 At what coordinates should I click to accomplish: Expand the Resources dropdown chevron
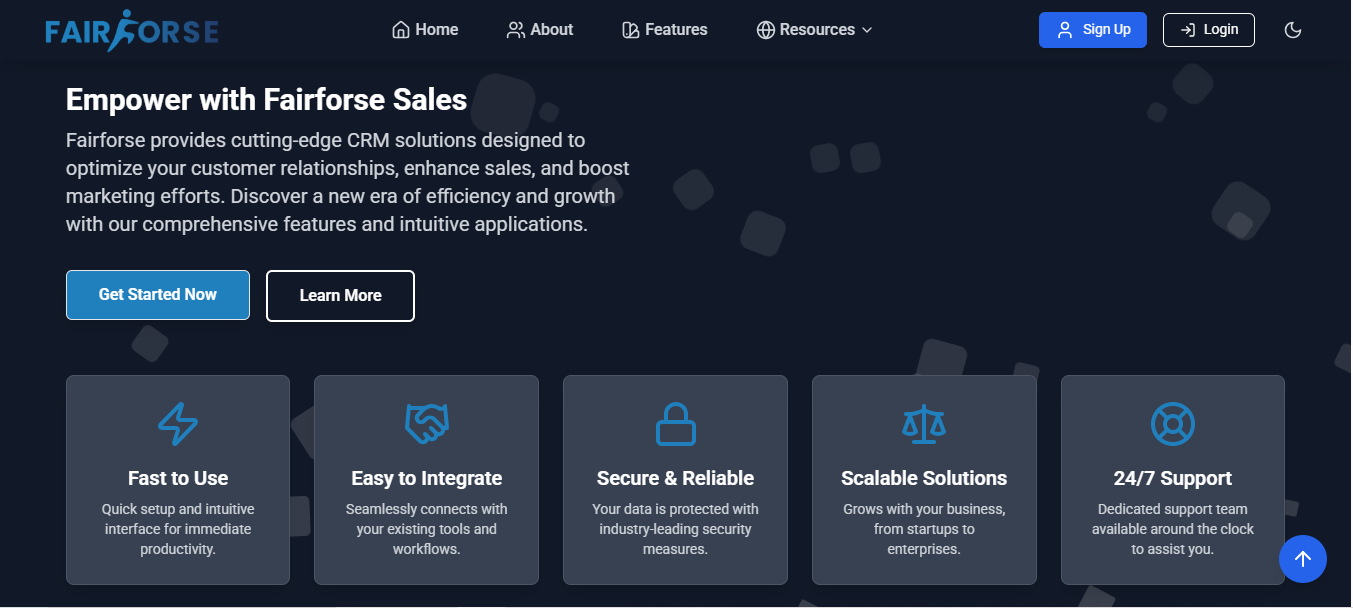click(867, 30)
